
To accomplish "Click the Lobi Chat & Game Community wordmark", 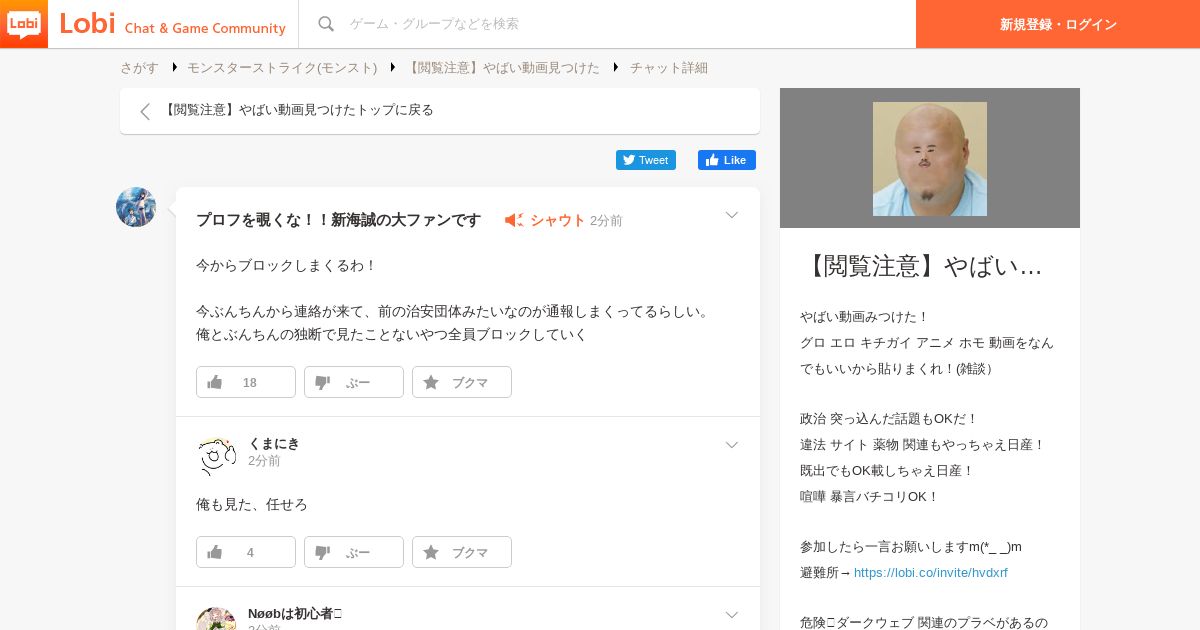I will click(x=172, y=24).
